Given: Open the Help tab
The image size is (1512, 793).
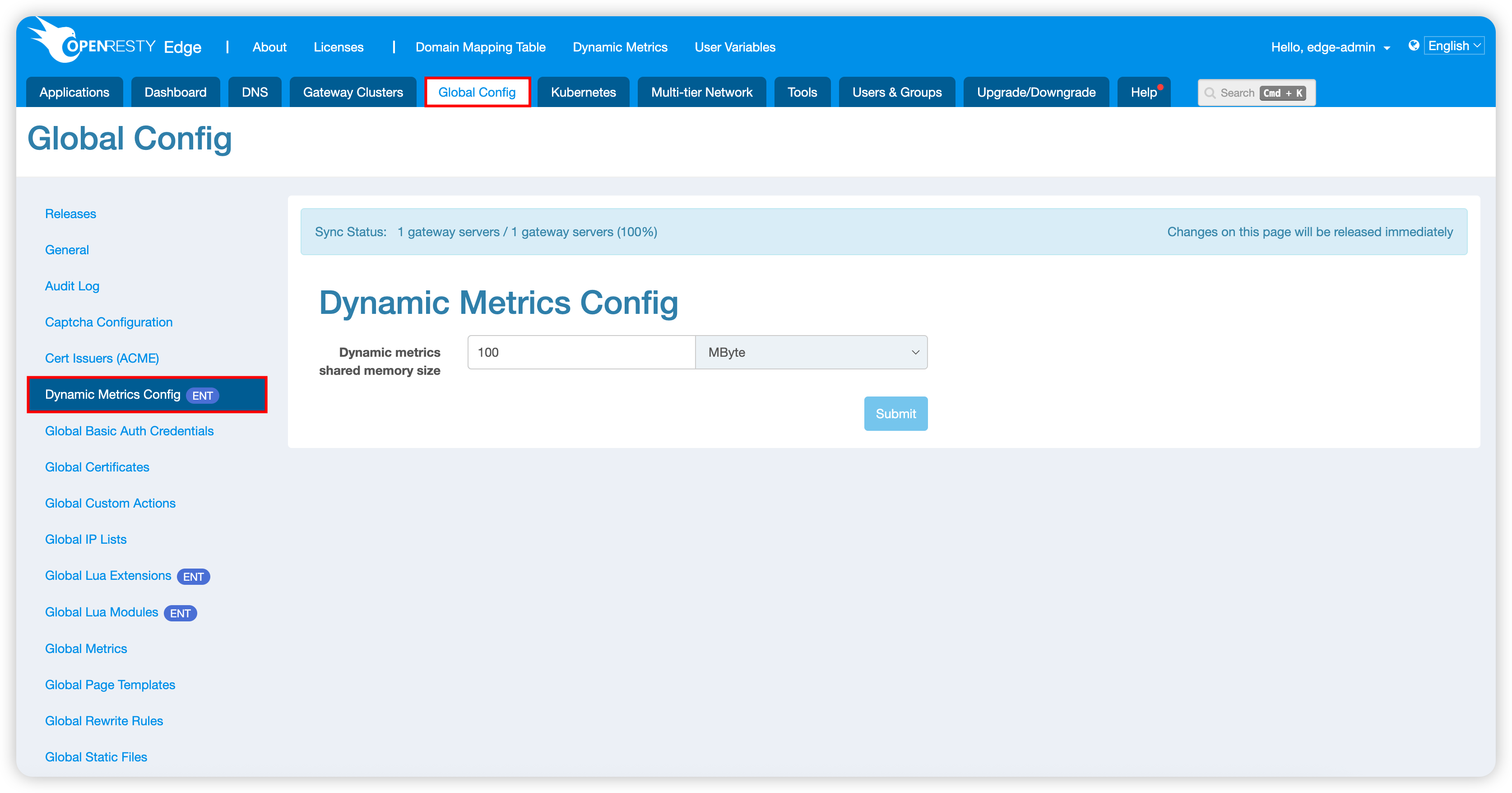Looking at the screenshot, I should pos(1143,92).
